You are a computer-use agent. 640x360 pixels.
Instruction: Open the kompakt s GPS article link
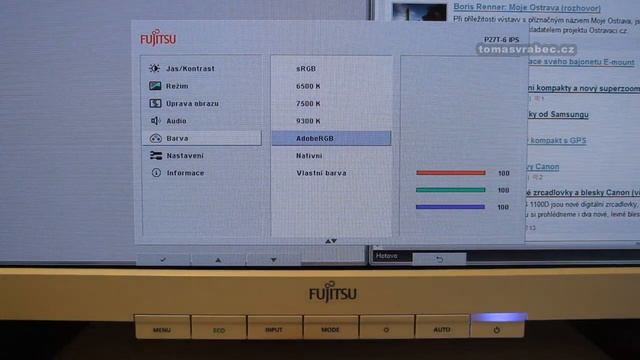click(558, 140)
